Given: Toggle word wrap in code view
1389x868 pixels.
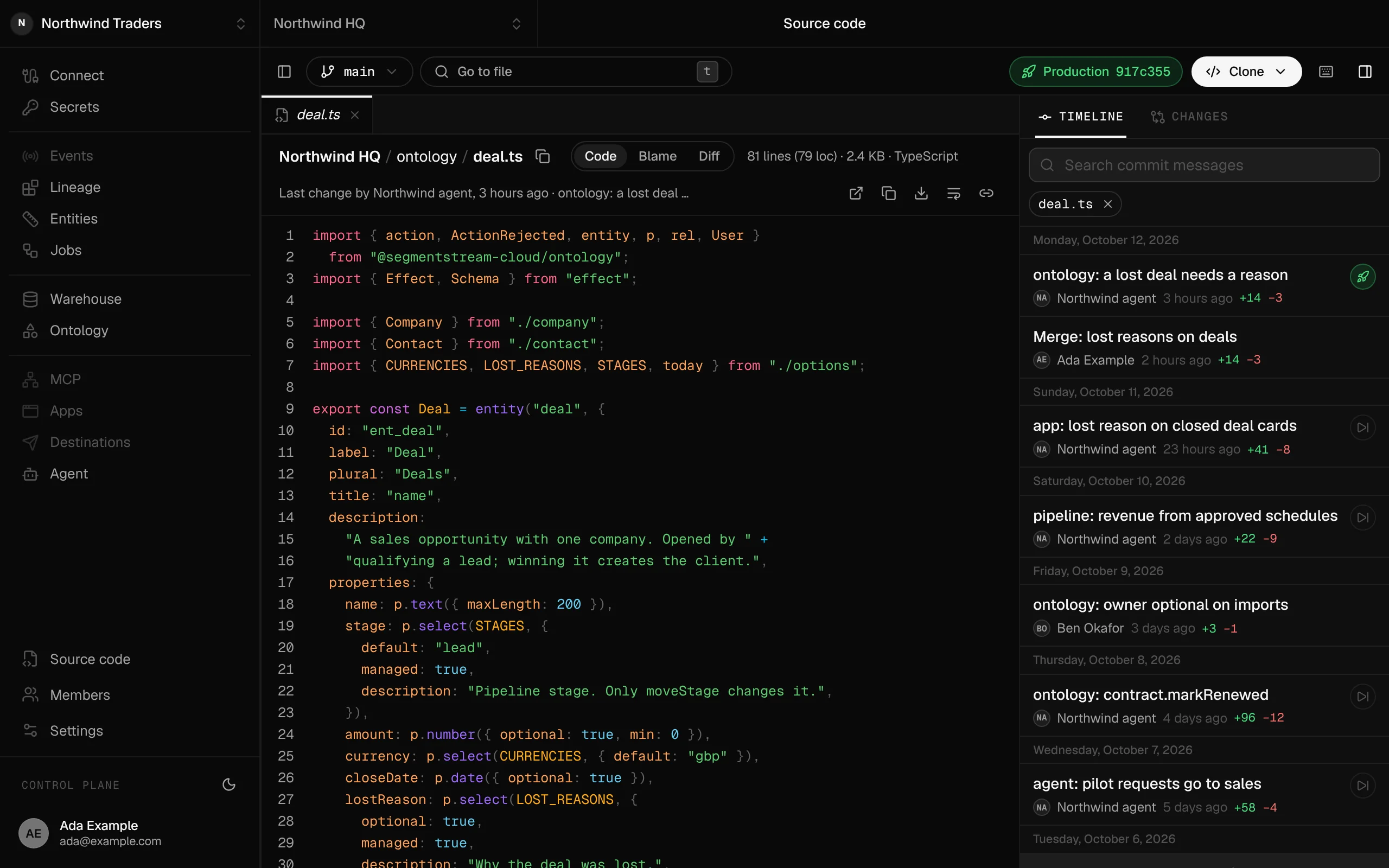Looking at the screenshot, I should [953, 194].
